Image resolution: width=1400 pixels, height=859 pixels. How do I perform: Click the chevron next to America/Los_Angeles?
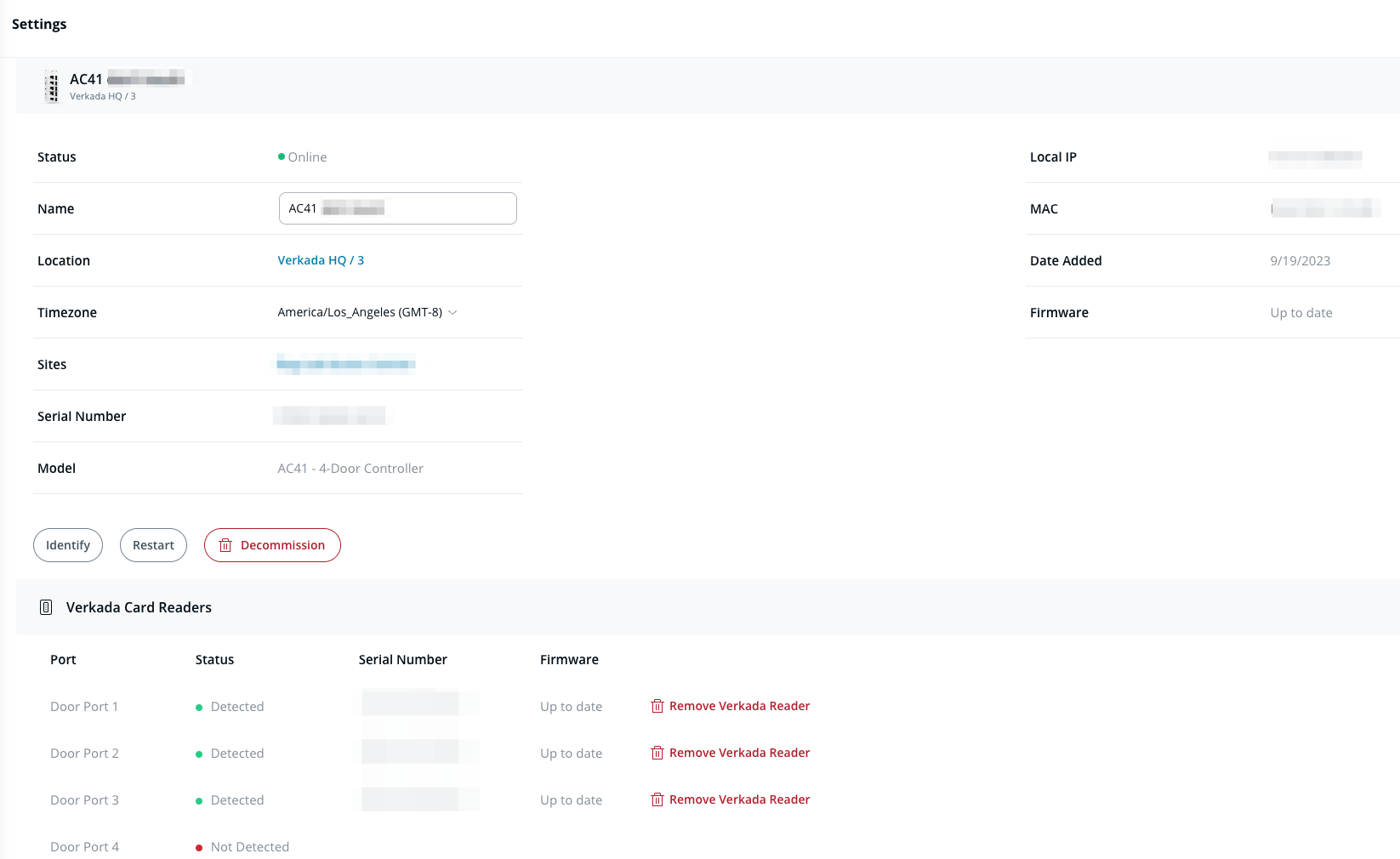coord(452,312)
